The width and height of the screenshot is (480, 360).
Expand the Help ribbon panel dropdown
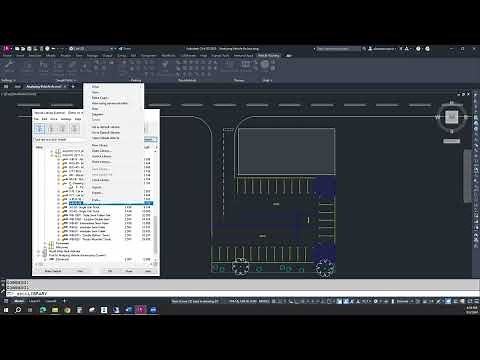pyautogui.click(x=267, y=80)
